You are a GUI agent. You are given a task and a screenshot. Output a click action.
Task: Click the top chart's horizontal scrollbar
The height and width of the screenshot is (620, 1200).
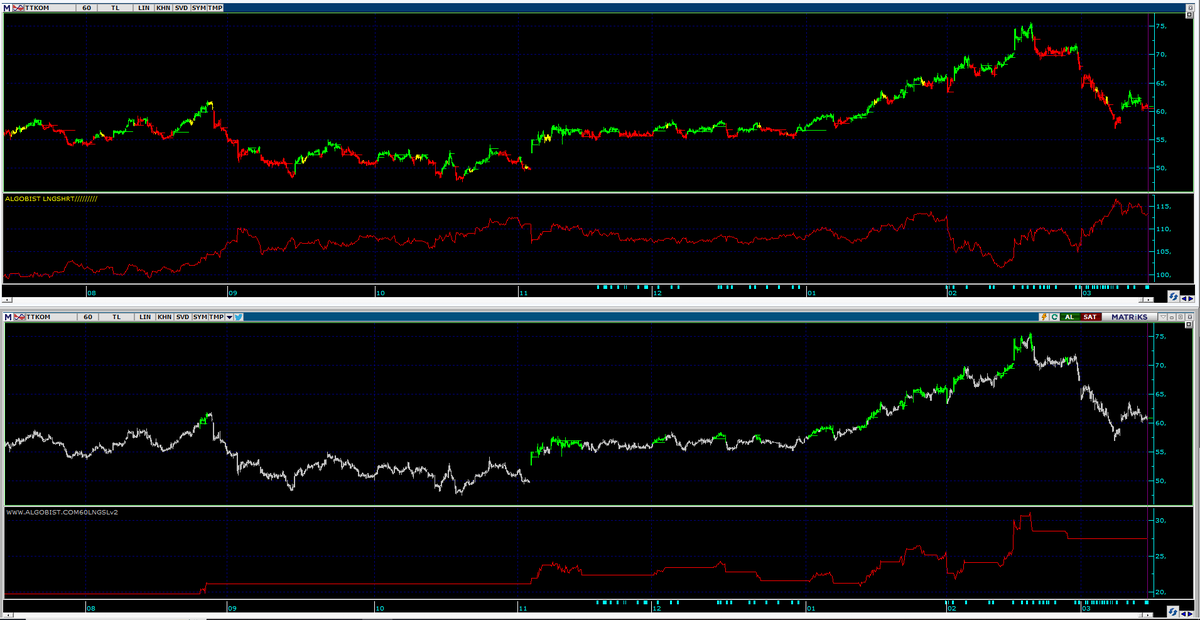[580, 300]
